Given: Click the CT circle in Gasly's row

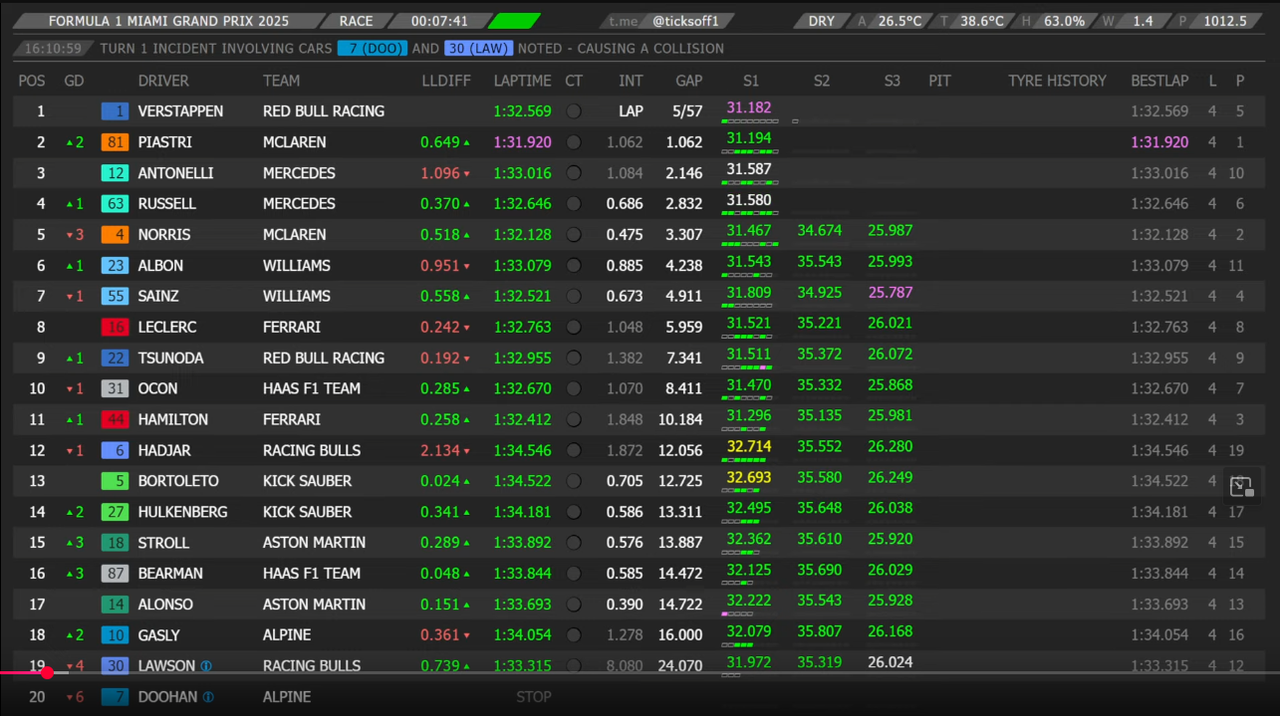Looking at the screenshot, I should [574, 635].
